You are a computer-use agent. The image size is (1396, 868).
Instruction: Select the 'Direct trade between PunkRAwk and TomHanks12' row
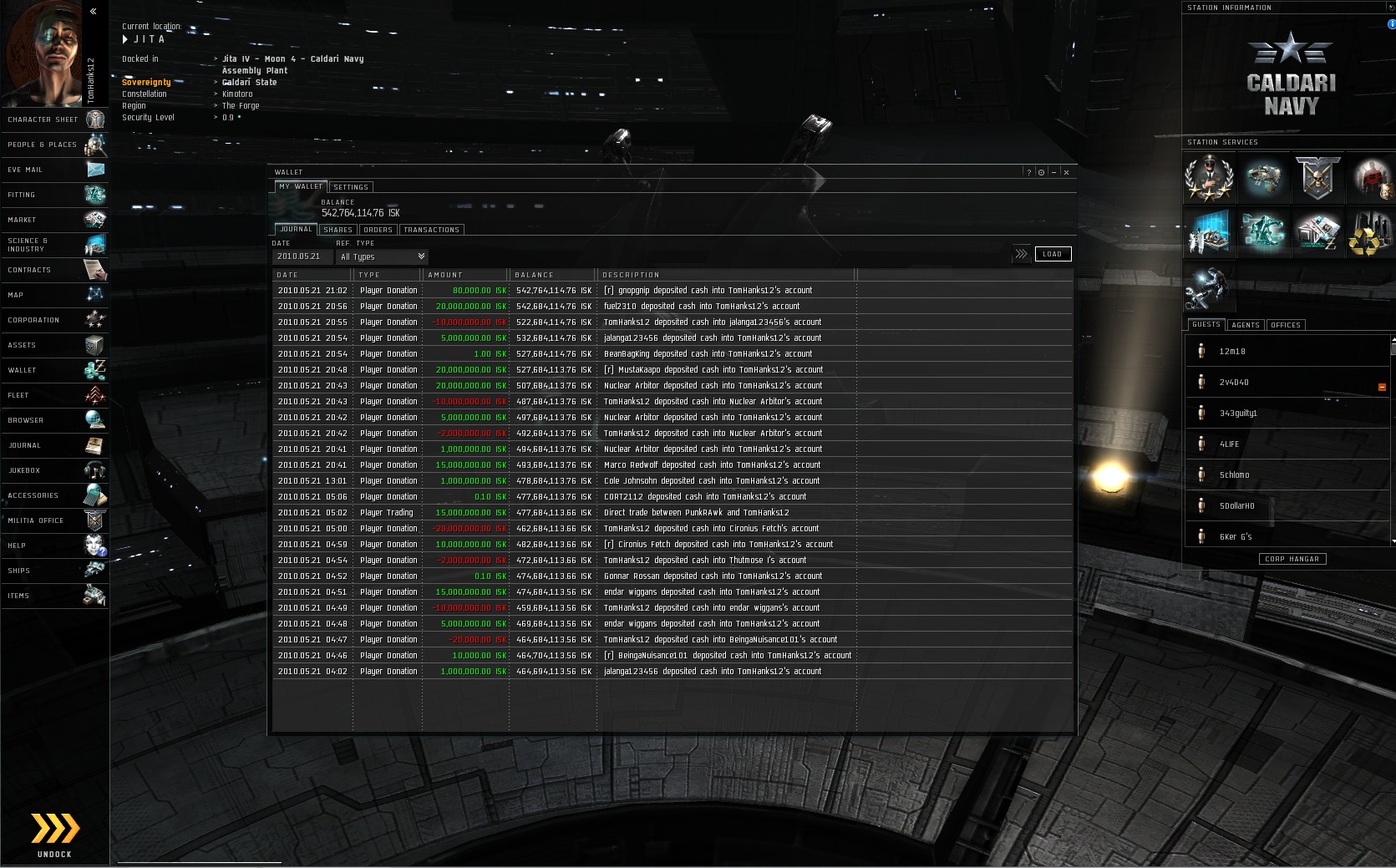click(x=673, y=512)
